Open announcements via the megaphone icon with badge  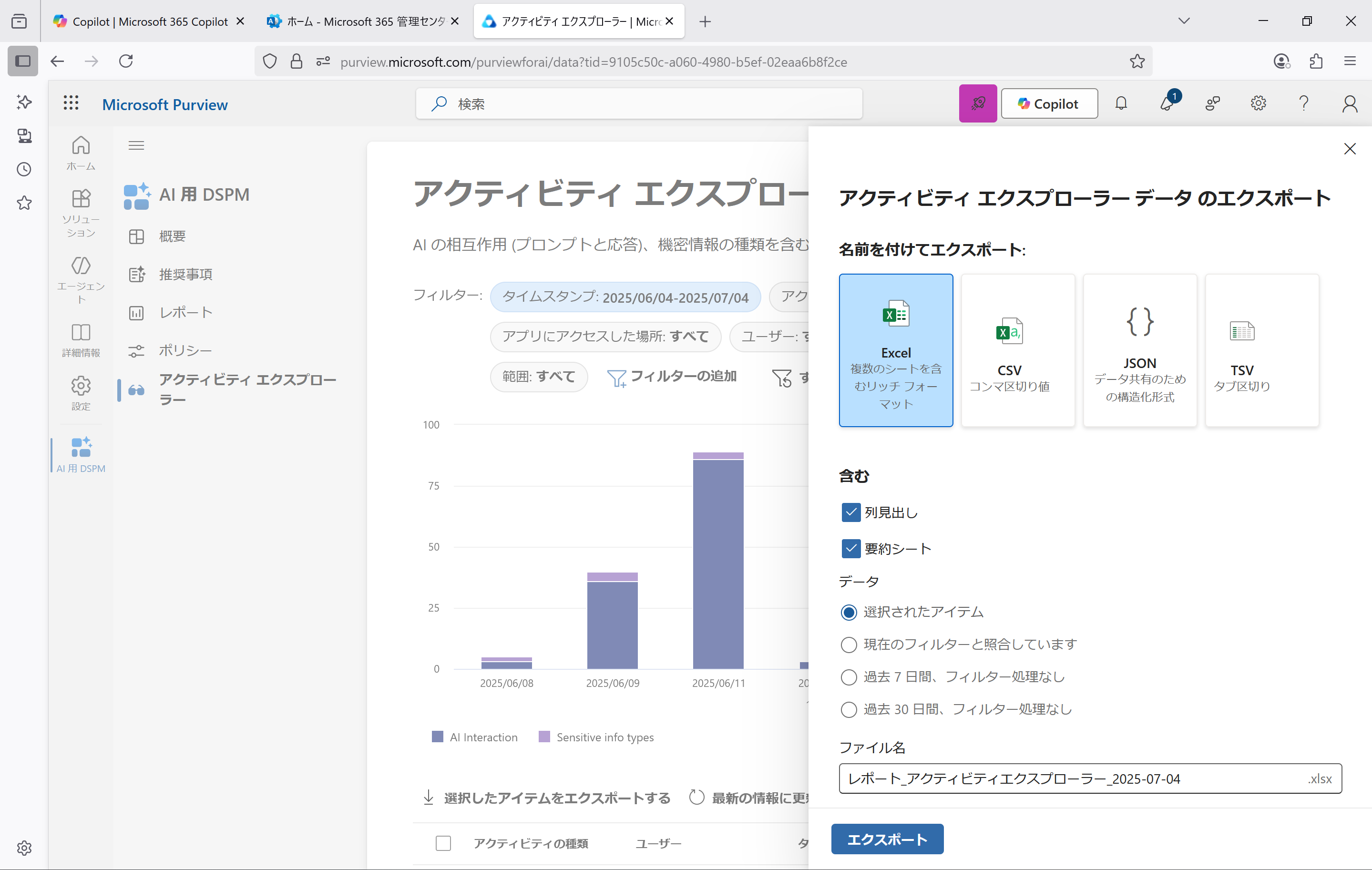(1167, 103)
